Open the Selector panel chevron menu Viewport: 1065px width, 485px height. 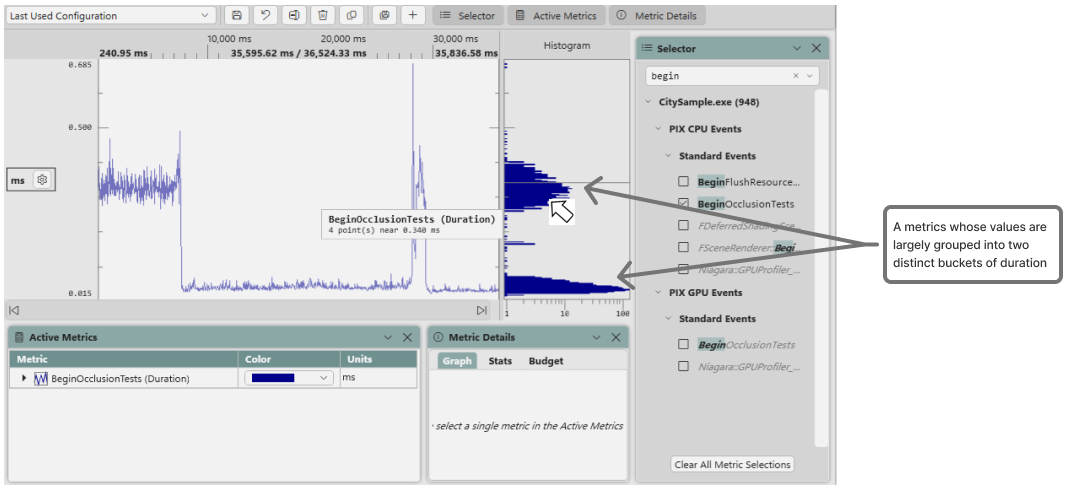pos(797,48)
